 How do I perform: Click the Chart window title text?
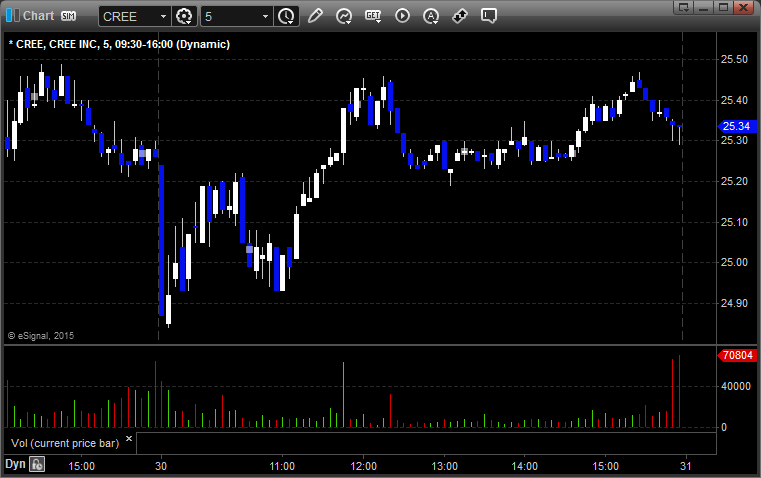click(x=38, y=16)
